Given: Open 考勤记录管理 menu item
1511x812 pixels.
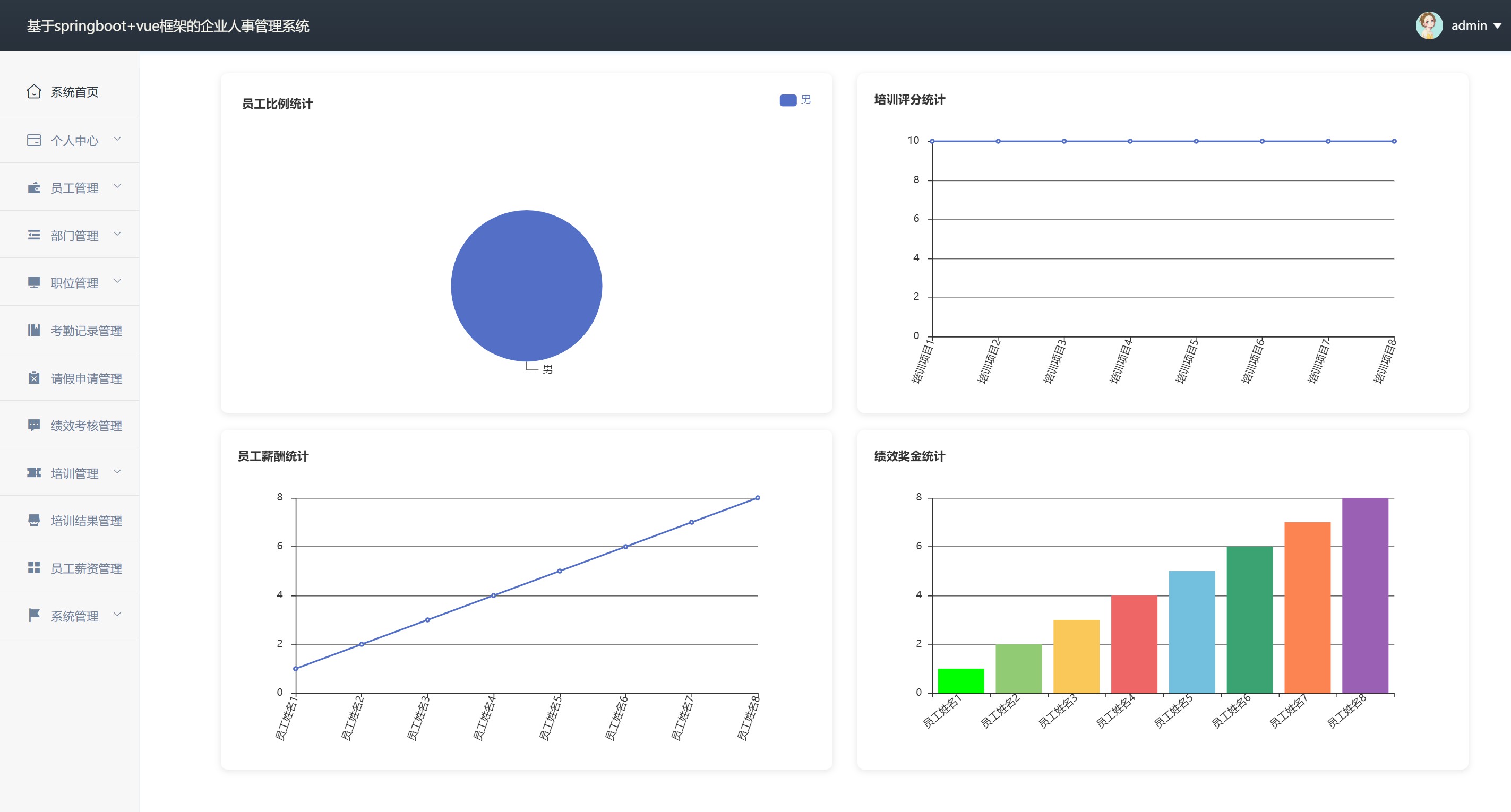Looking at the screenshot, I should (85, 331).
